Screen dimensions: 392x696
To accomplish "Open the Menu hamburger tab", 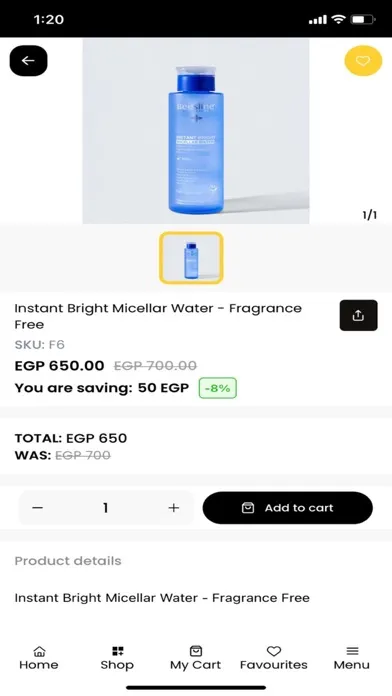I will pyautogui.click(x=352, y=658).
